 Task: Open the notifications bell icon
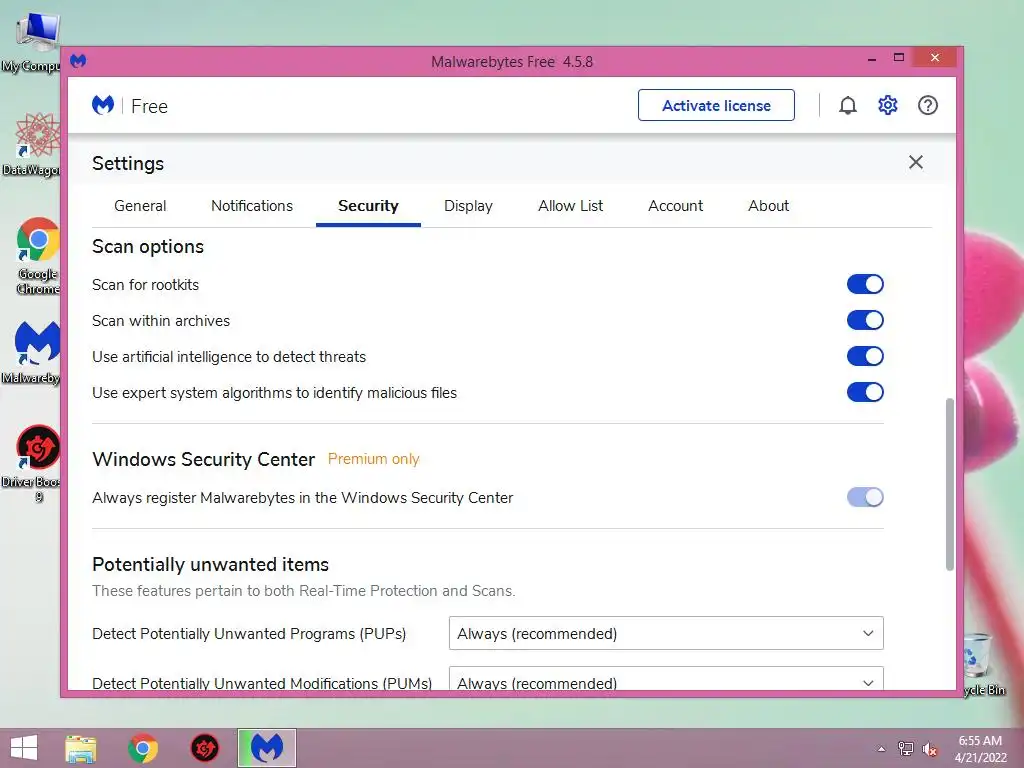[848, 105]
